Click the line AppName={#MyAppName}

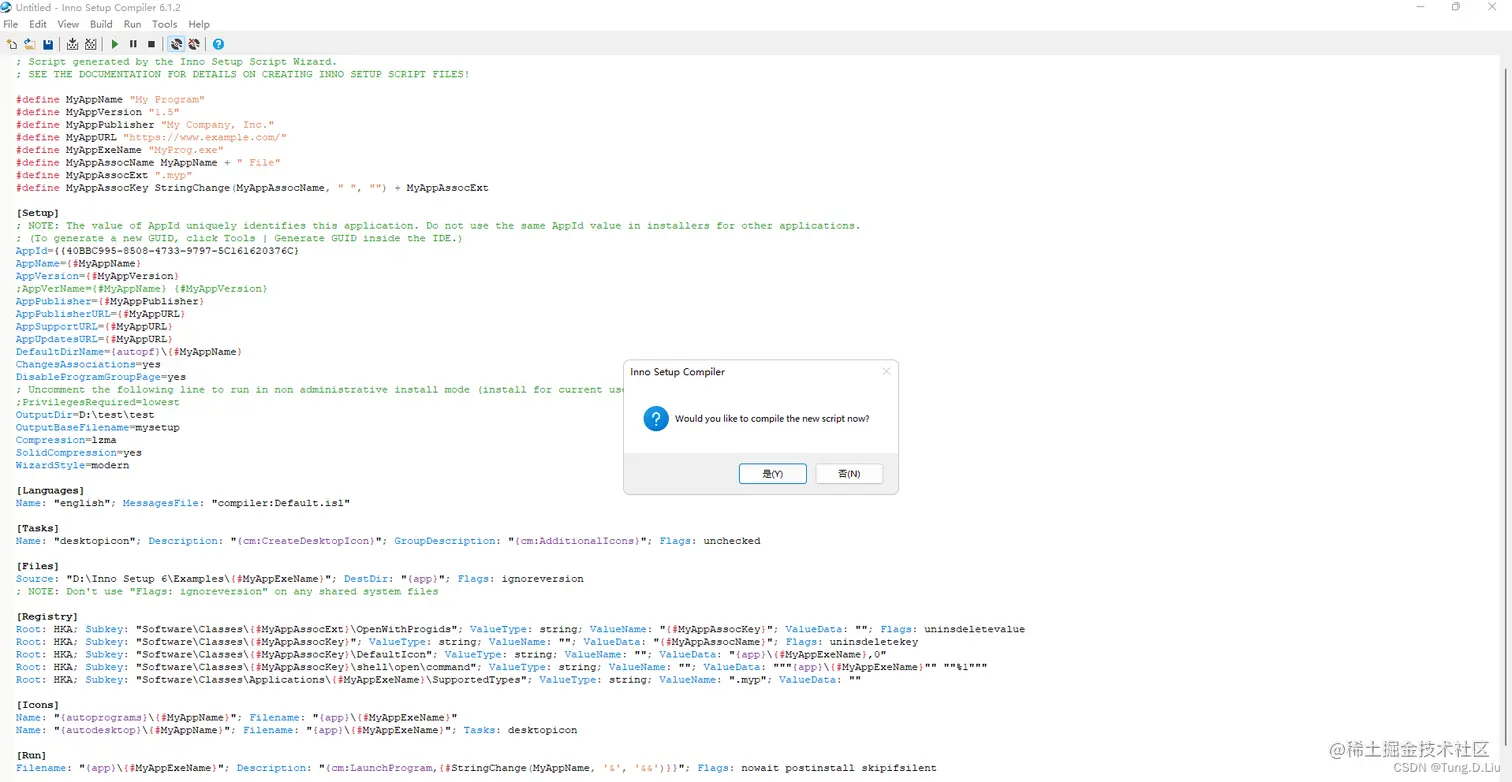tap(79, 263)
